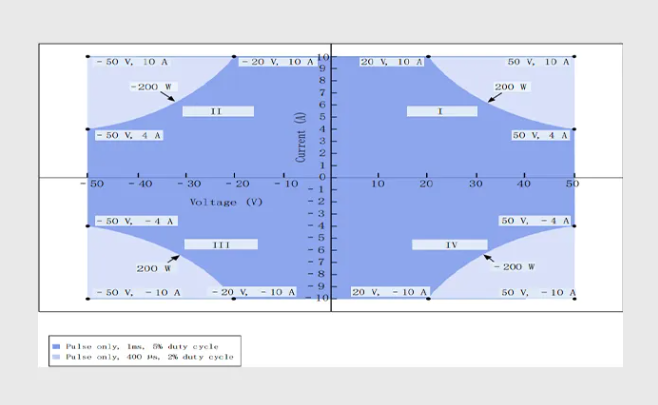Select the "-20 V, 10 A" annotation

click(277, 62)
